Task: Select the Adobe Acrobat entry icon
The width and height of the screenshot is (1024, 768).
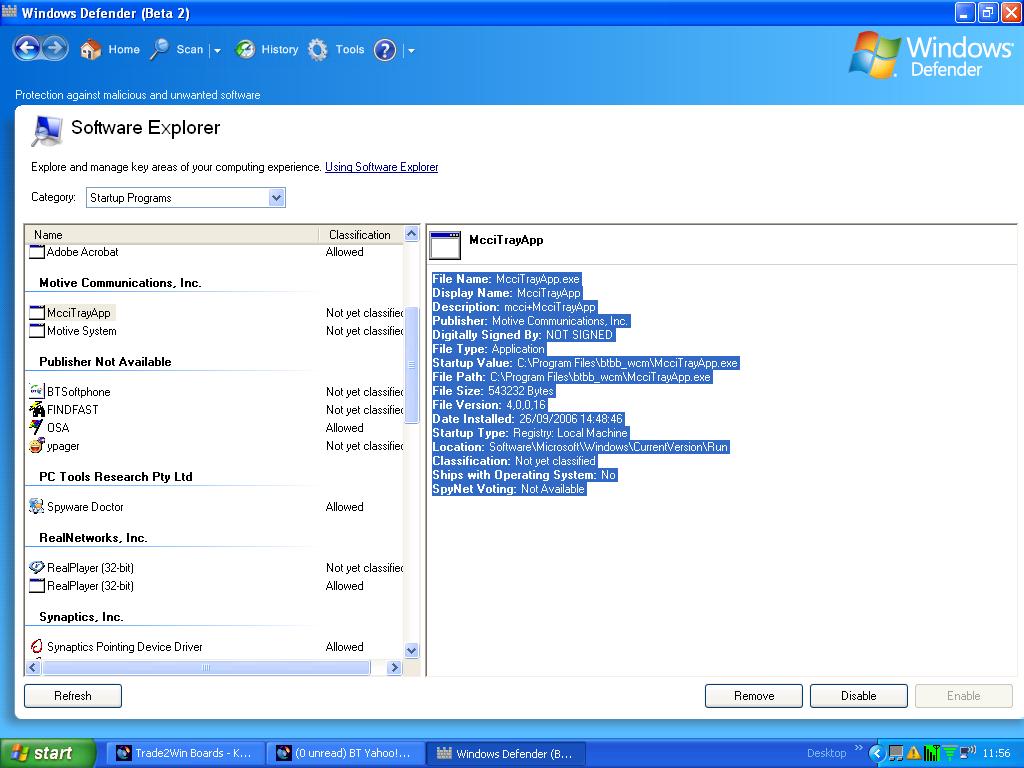Action: [x=37, y=252]
